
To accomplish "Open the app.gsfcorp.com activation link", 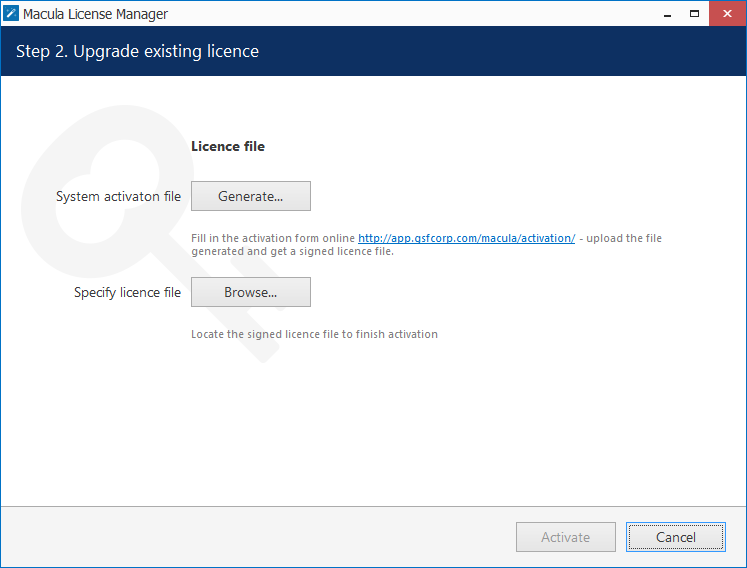I will (466, 238).
